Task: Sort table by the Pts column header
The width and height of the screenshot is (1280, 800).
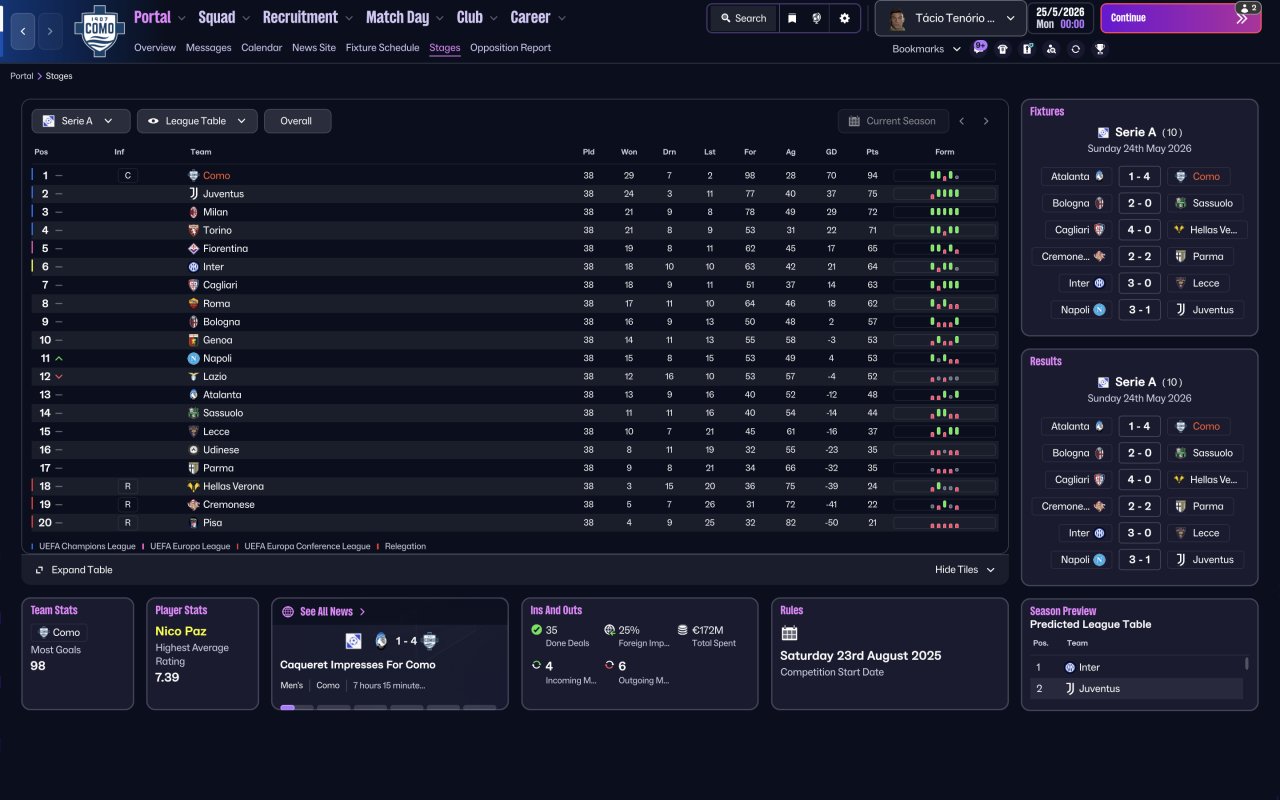Action: coord(872,152)
